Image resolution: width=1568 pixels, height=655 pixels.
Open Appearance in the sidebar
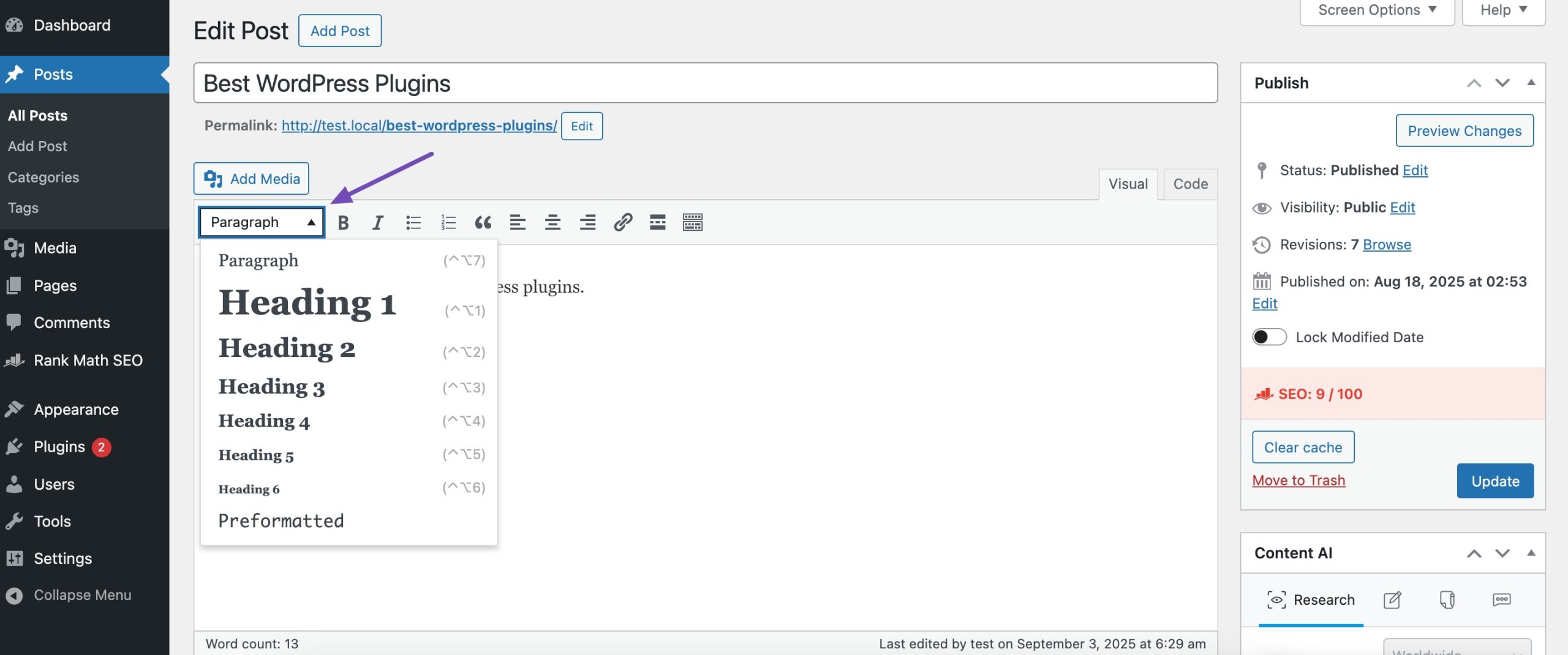pyautogui.click(x=85, y=410)
